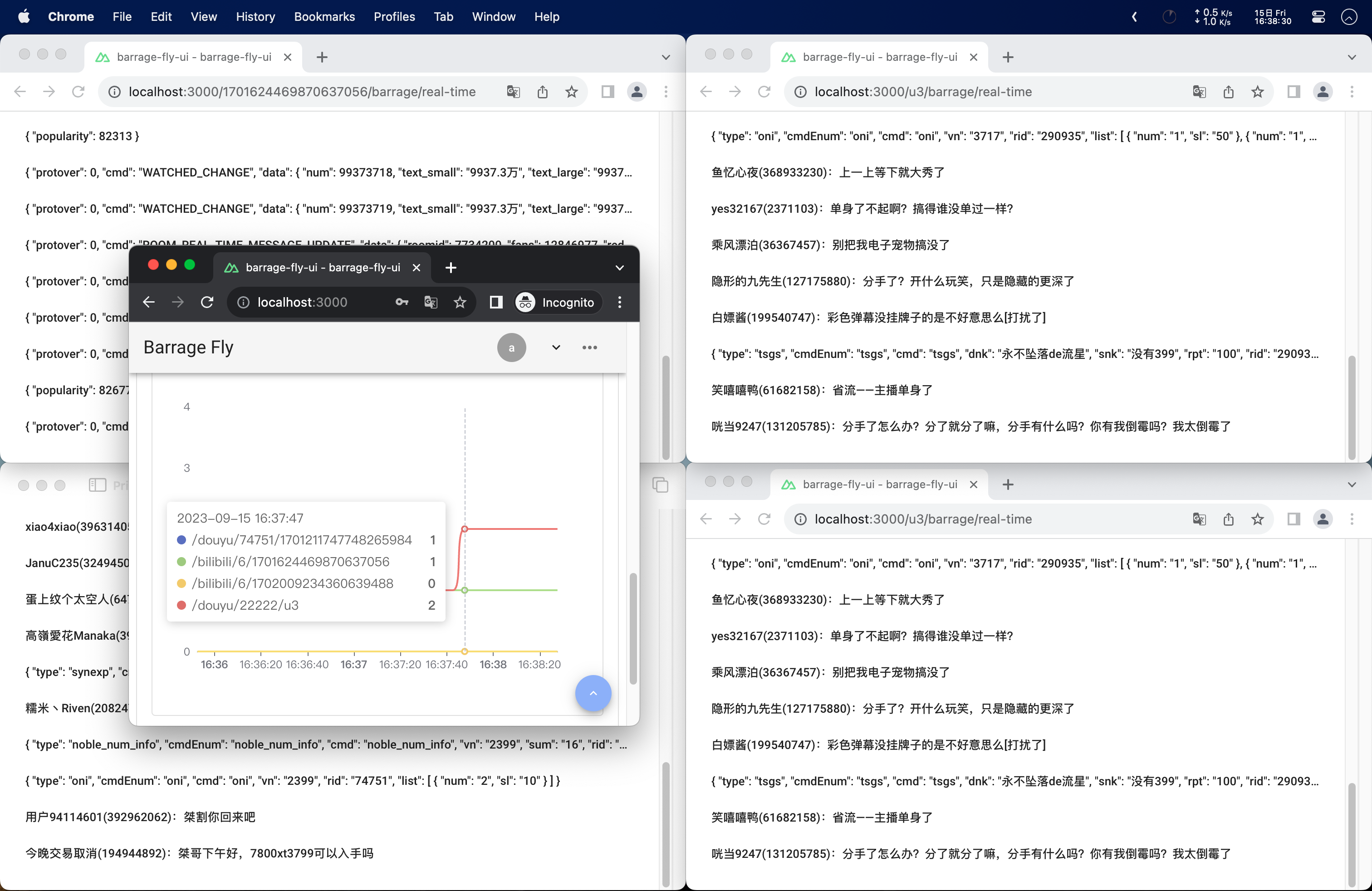This screenshot has height=891, width=1372.
Task: Expand the dropdown chevron beside avatar 'a'
Action: click(556, 348)
